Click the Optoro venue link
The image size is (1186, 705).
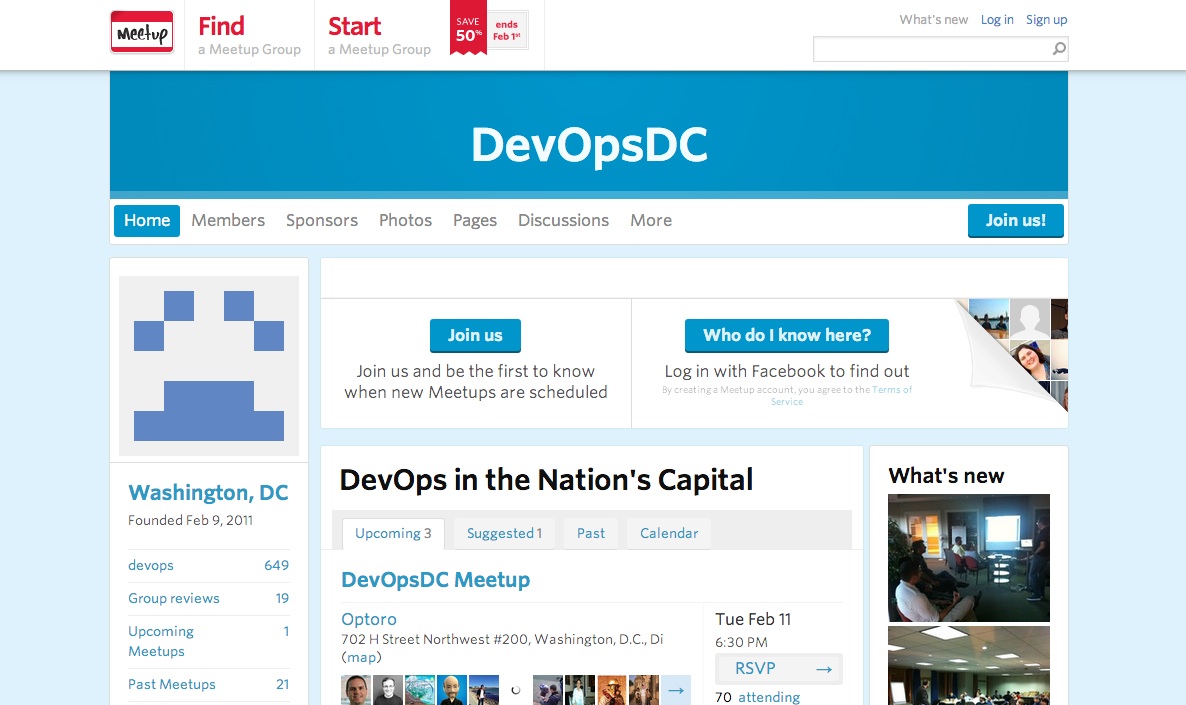[368, 619]
